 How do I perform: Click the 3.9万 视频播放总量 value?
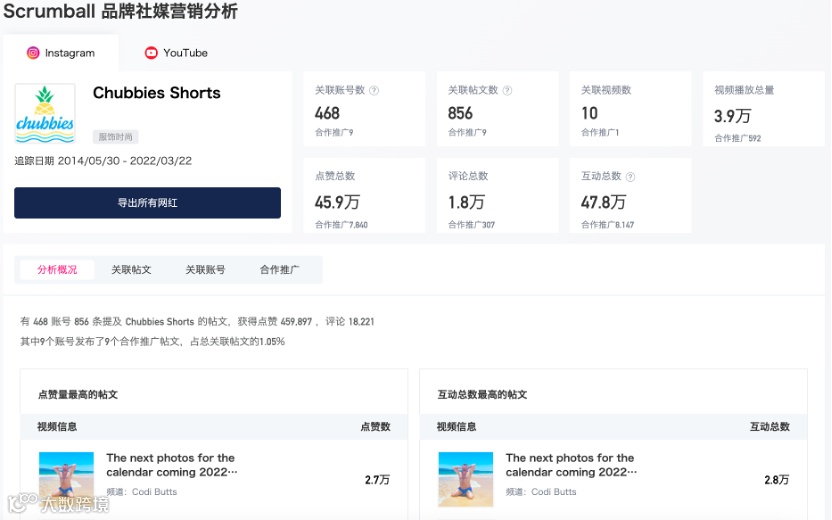click(733, 116)
